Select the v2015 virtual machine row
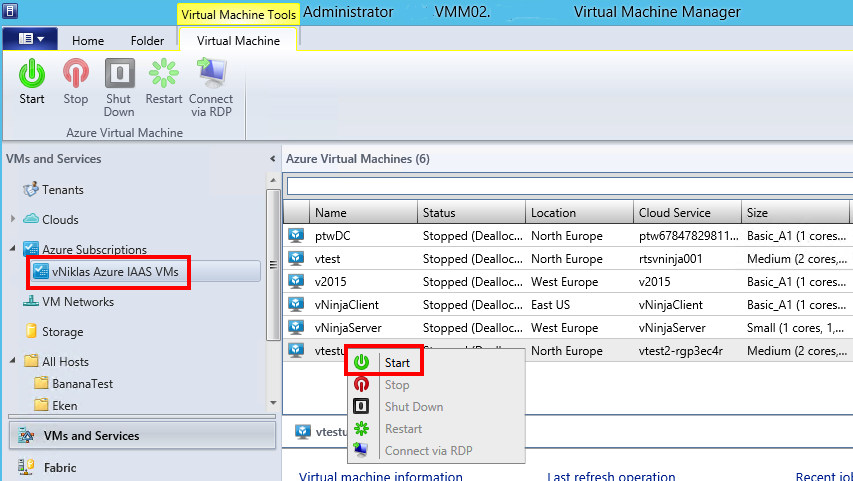The width and height of the screenshot is (853, 481). (568, 281)
